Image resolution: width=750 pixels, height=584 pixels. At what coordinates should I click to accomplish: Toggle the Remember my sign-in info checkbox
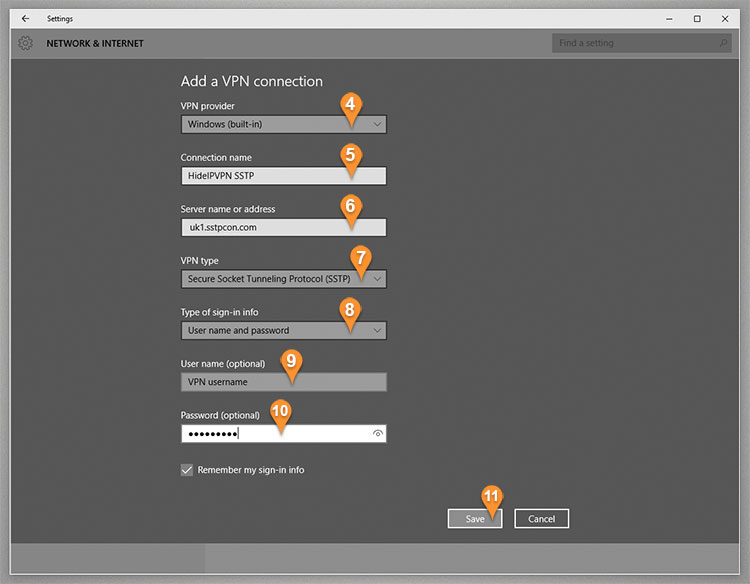point(187,470)
